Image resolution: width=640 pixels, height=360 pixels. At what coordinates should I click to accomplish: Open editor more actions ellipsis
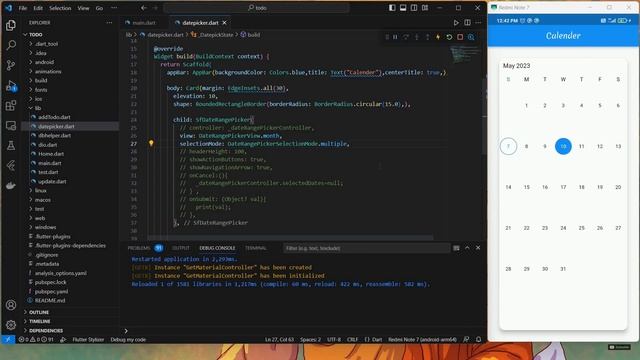(x=478, y=23)
